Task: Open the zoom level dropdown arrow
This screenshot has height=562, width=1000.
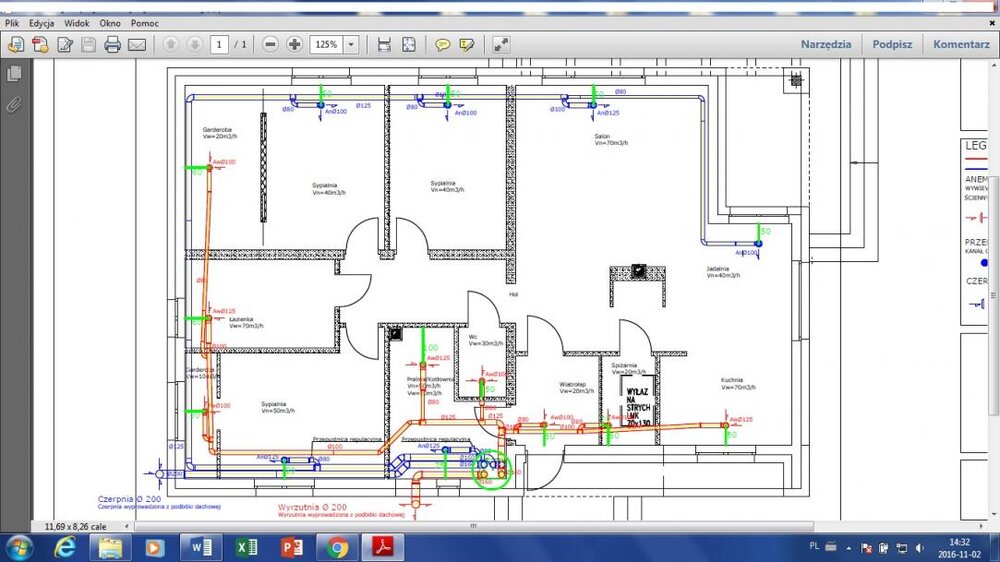Action: [351, 45]
